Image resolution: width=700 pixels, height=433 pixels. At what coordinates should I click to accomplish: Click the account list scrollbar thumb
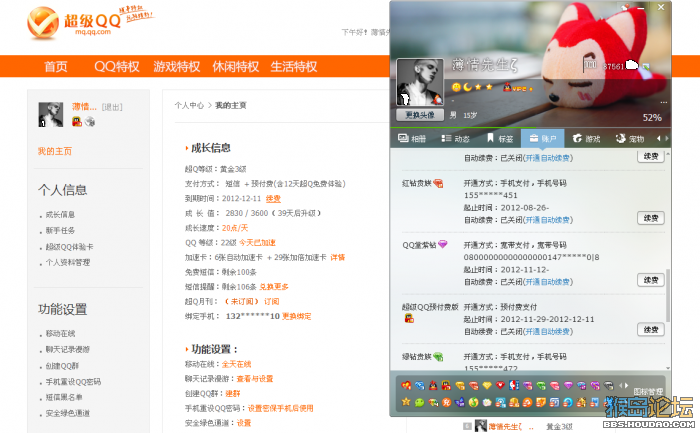[668, 295]
